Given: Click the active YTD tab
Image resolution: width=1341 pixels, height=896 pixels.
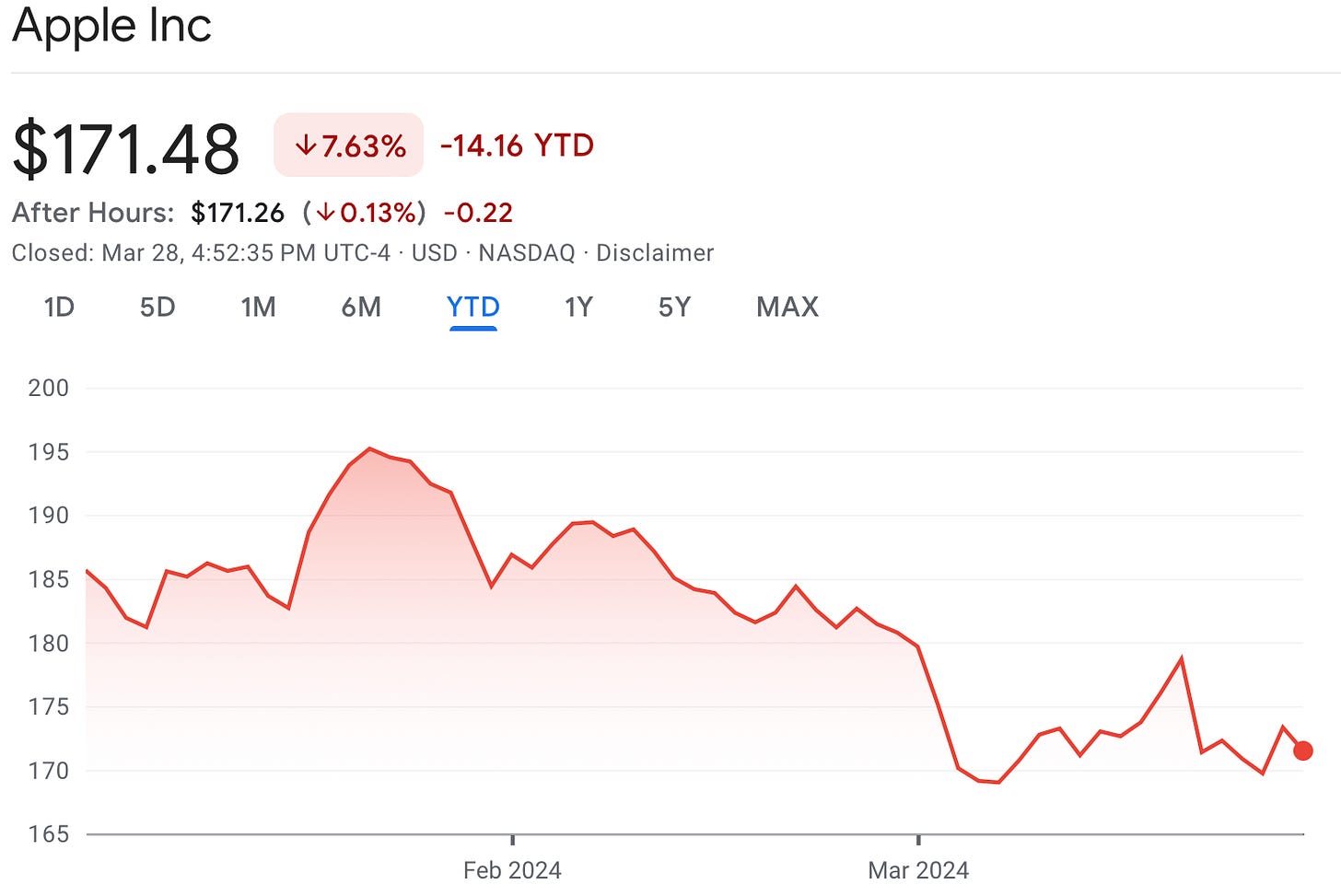Looking at the screenshot, I should [x=473, y=307].
